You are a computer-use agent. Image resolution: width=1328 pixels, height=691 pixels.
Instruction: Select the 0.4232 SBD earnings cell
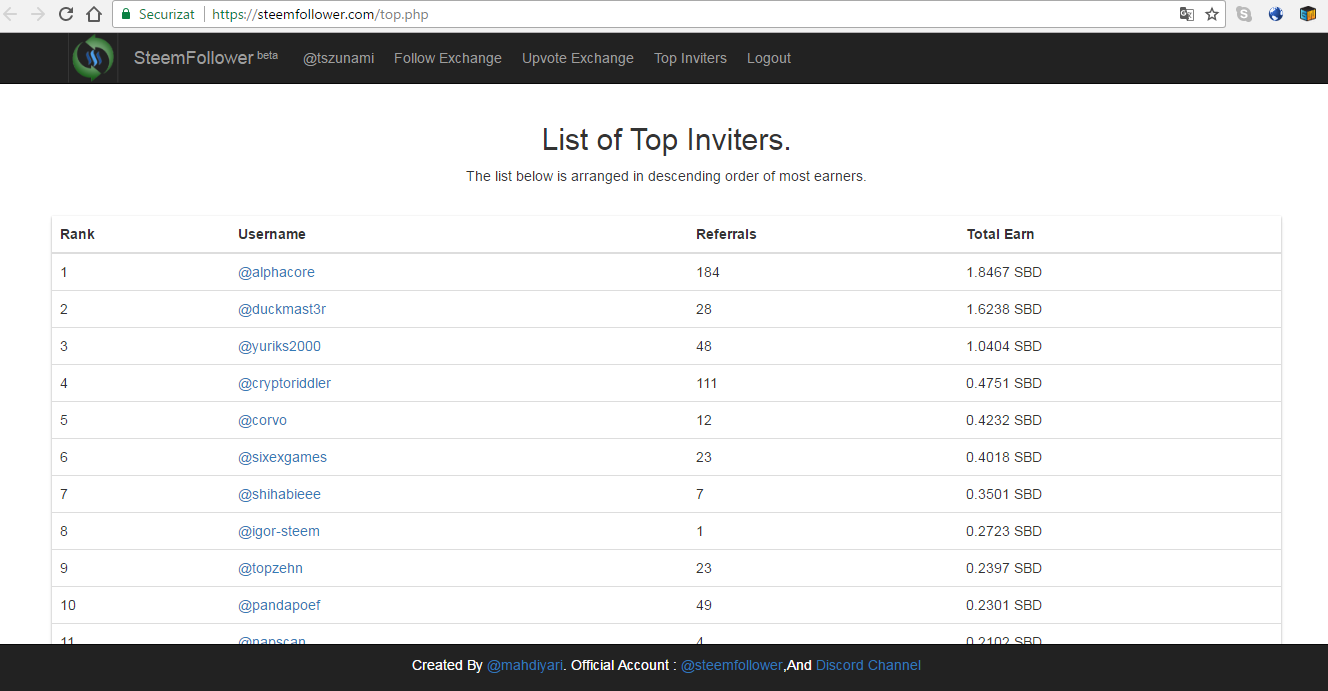(1004, 420)
